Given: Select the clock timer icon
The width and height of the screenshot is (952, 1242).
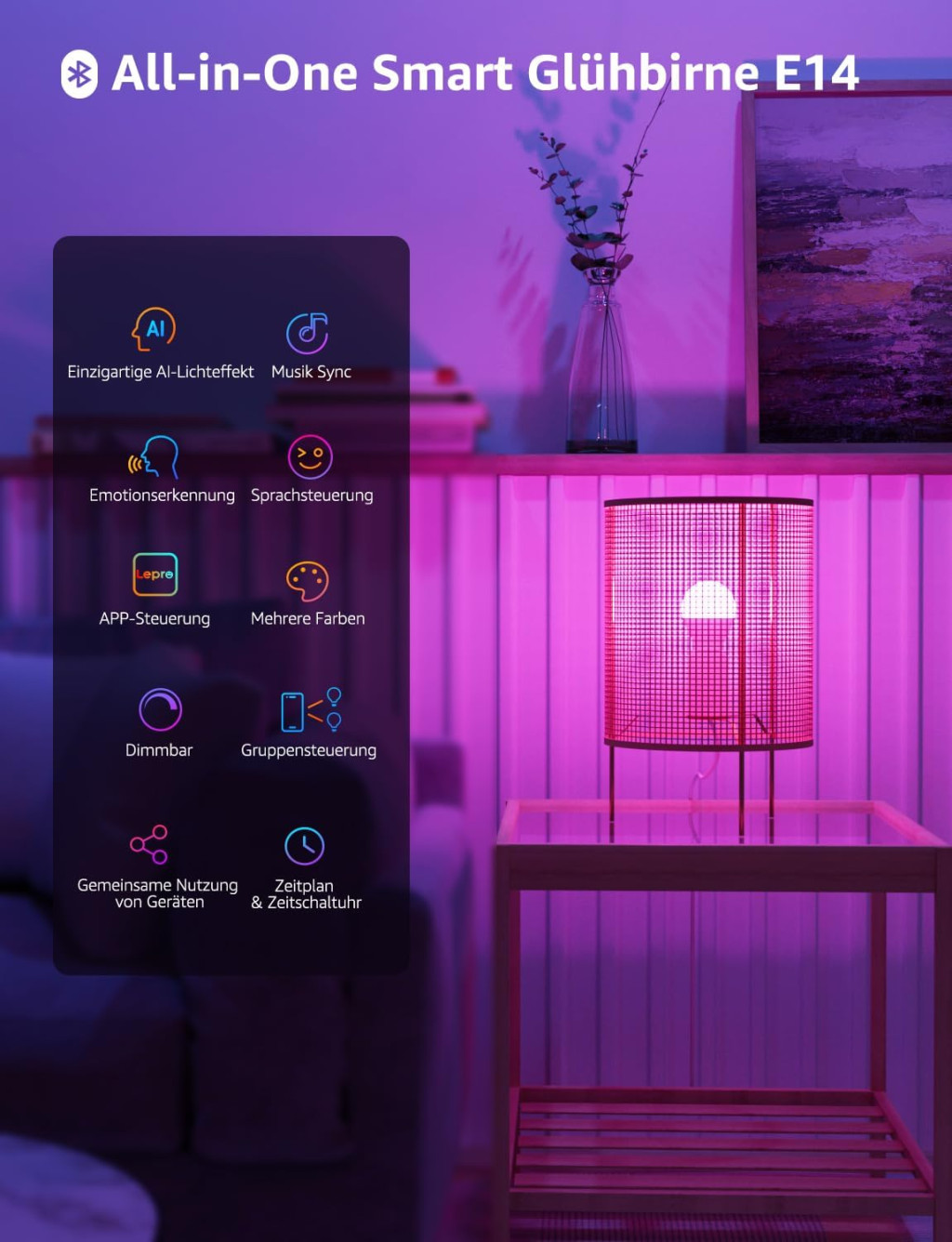Looking at the screenshot, I should pyautogui.click(x=304, y=846).
